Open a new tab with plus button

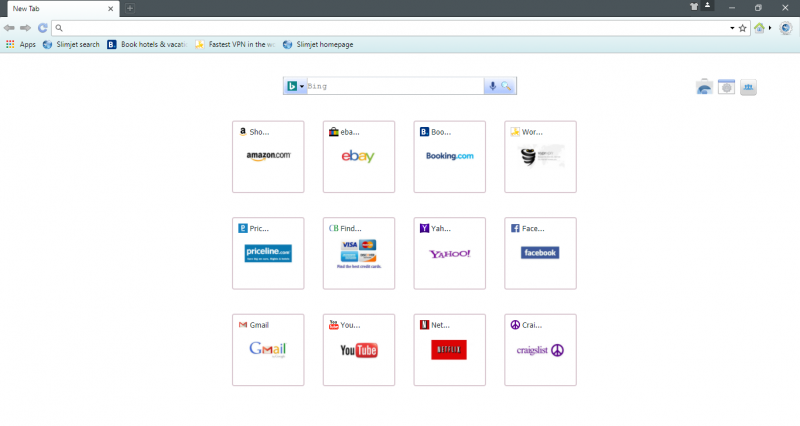[130, 8]
